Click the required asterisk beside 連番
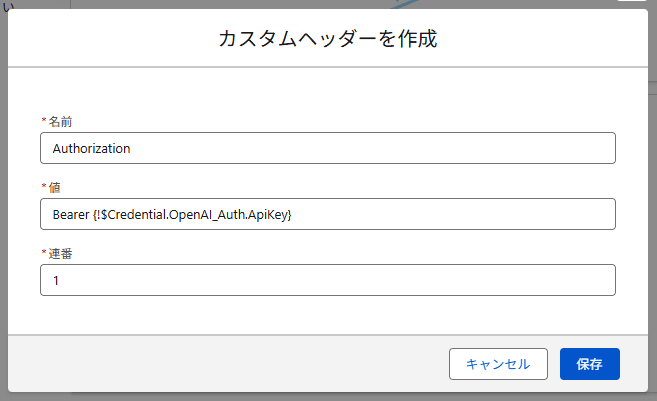This screenshot has width=657, height=401. pos(43,253)
